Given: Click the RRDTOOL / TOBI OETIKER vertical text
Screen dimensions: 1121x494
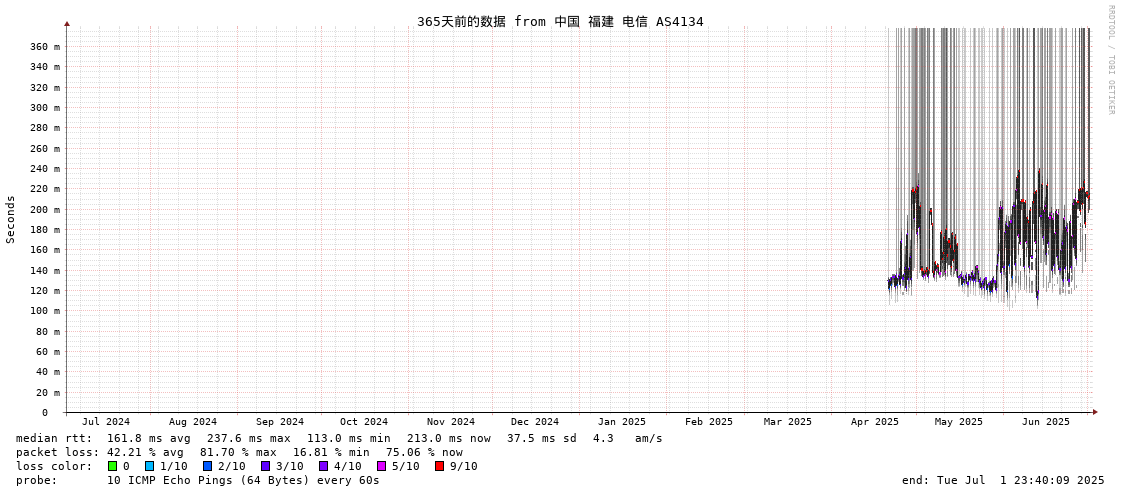Looking at the screenshot, I should point(1111,59).
